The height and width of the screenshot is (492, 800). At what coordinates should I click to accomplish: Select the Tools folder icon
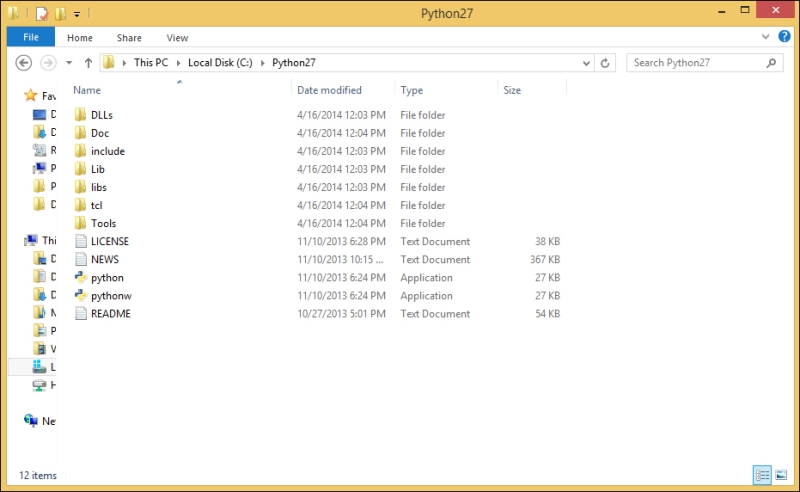click(80, 223)
